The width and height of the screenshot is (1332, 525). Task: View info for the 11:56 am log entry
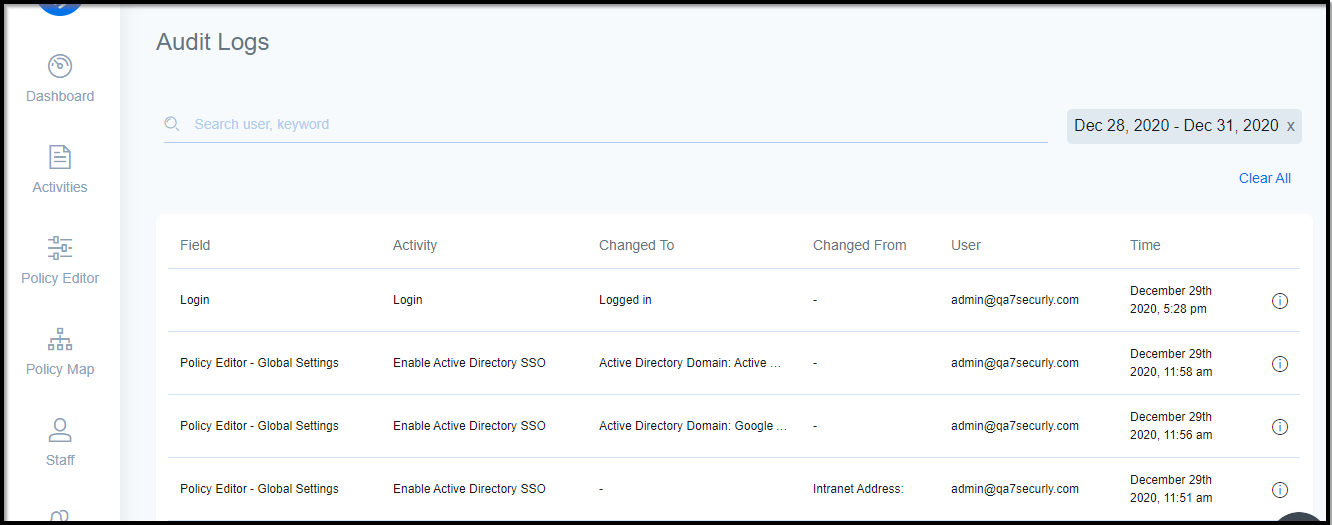pos(1280,427)
